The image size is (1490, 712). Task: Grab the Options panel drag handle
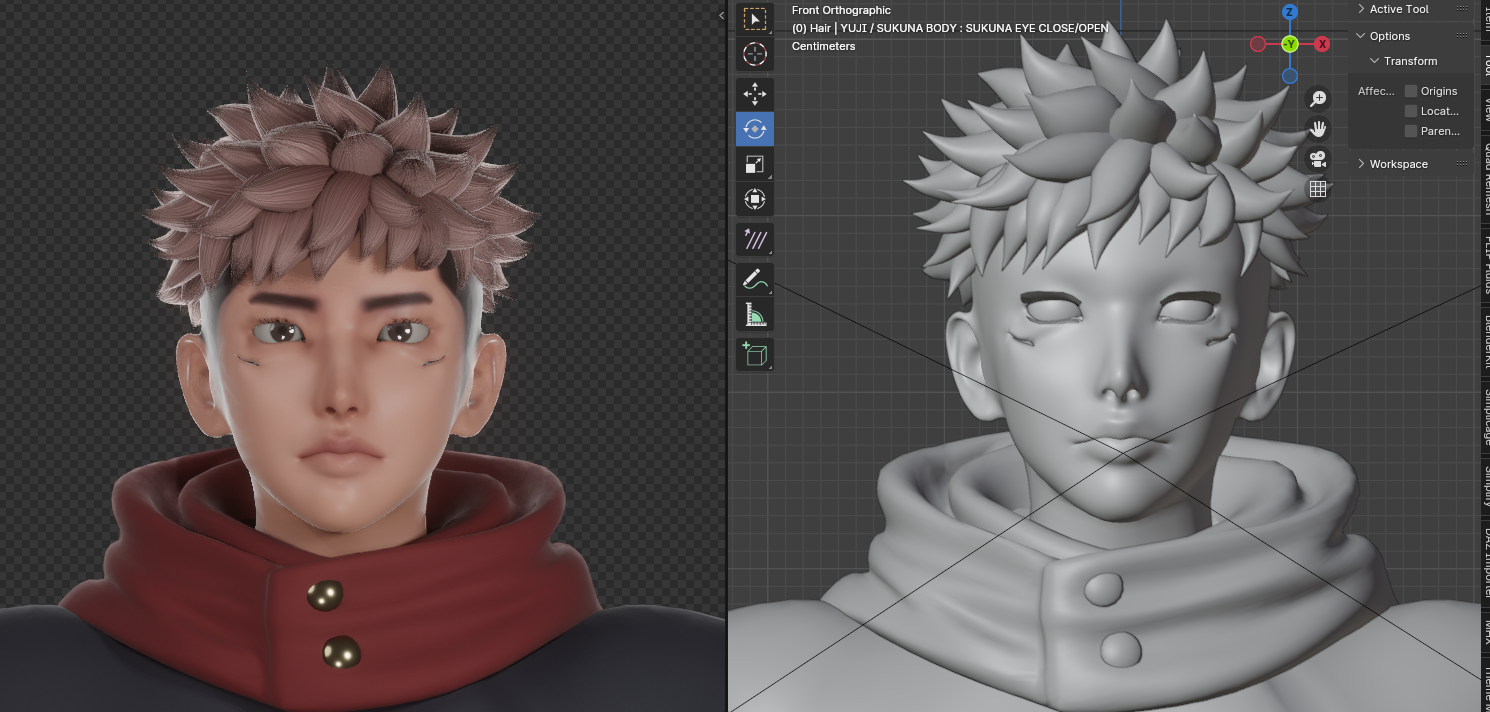coord(1463,36)
